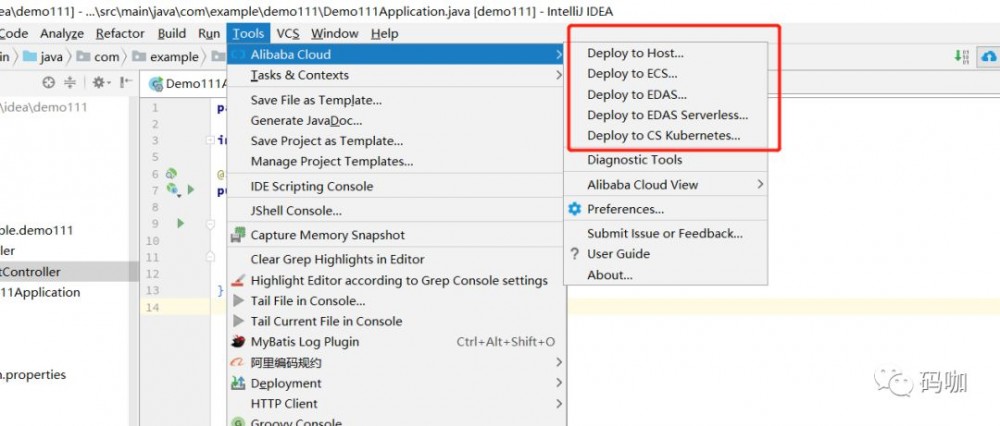The height and width of the screenshot is (426, 1000).
Task: Select the Demo111Application editor tab
Action: point(190,84)
